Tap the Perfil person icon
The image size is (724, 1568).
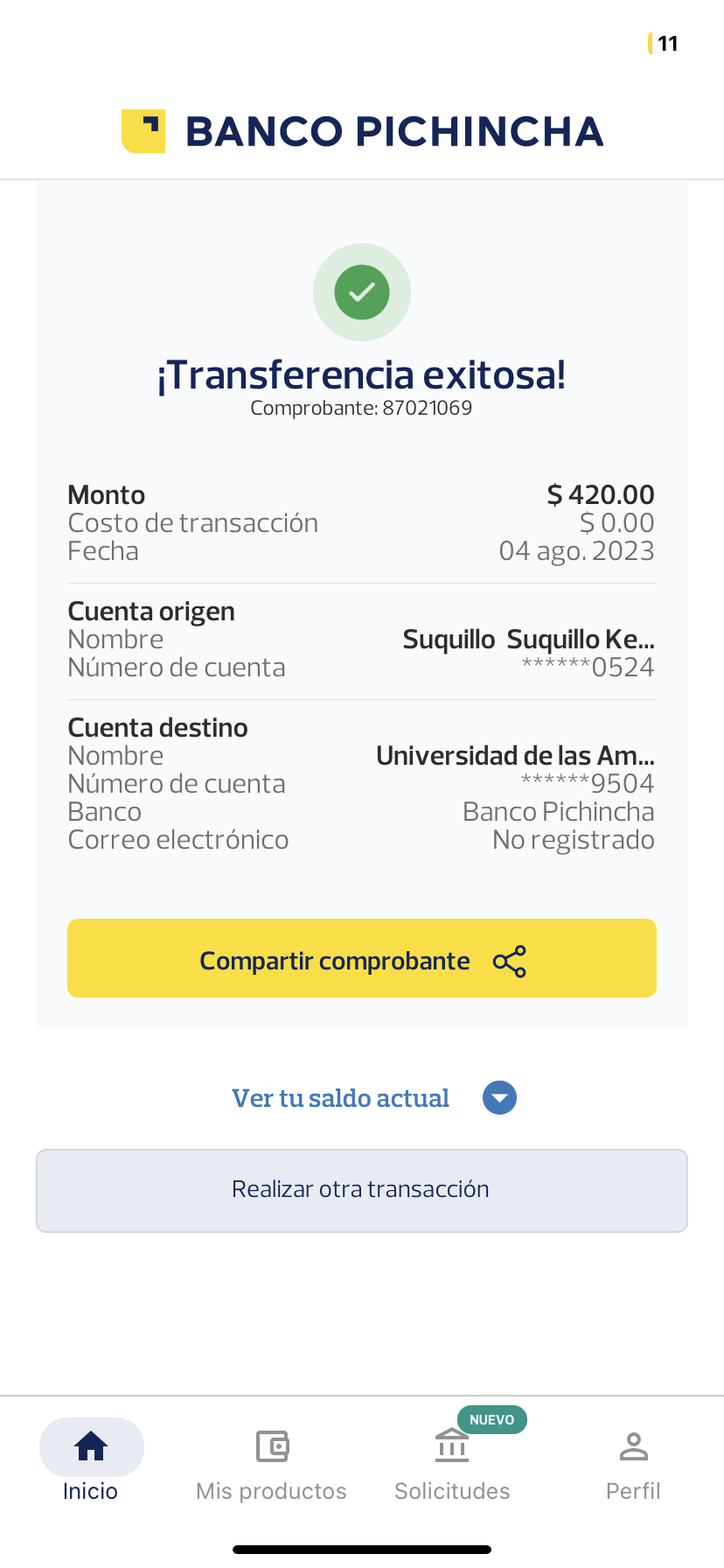point(633,1446)
